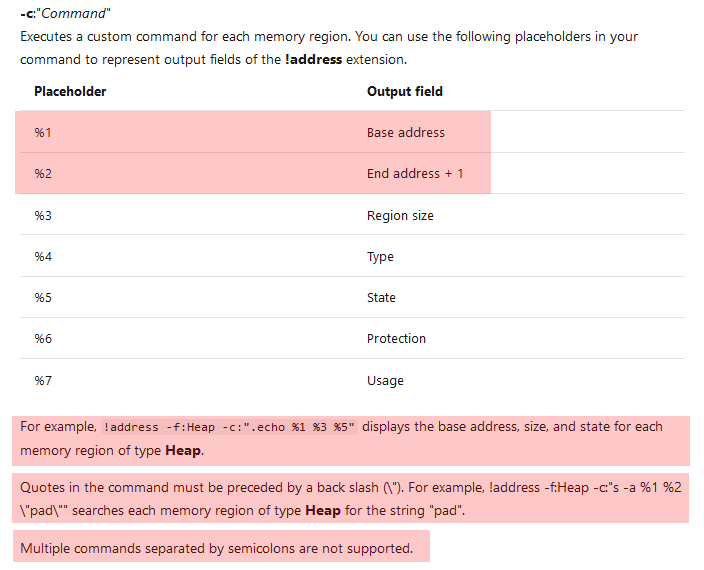Image resolution: width=704 pixels, height=570 pixels.
Task: Click the %3 placeholder cell
Action: (x=43, y=215)
